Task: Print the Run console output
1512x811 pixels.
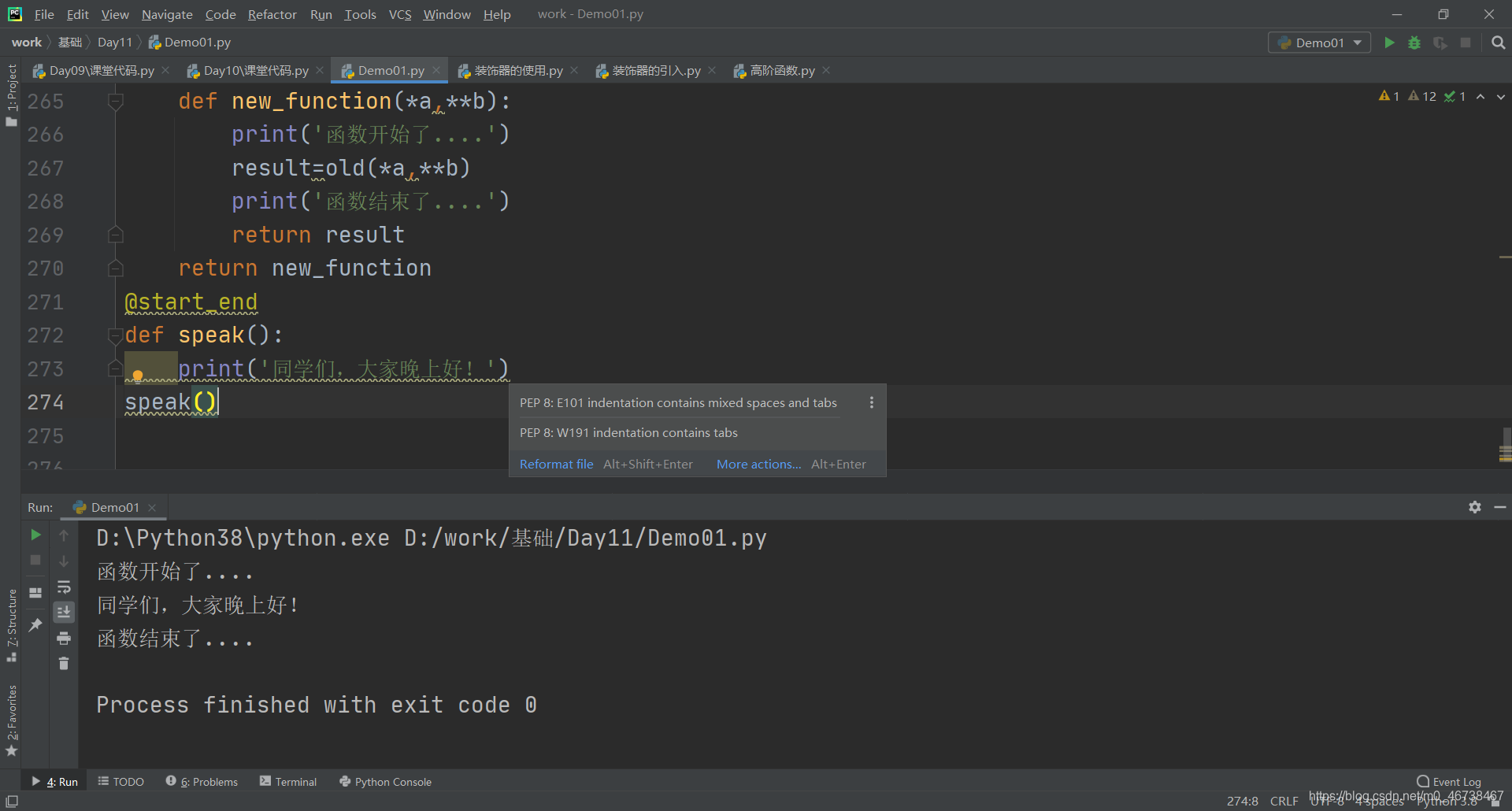Action: [x=64, y=638]
